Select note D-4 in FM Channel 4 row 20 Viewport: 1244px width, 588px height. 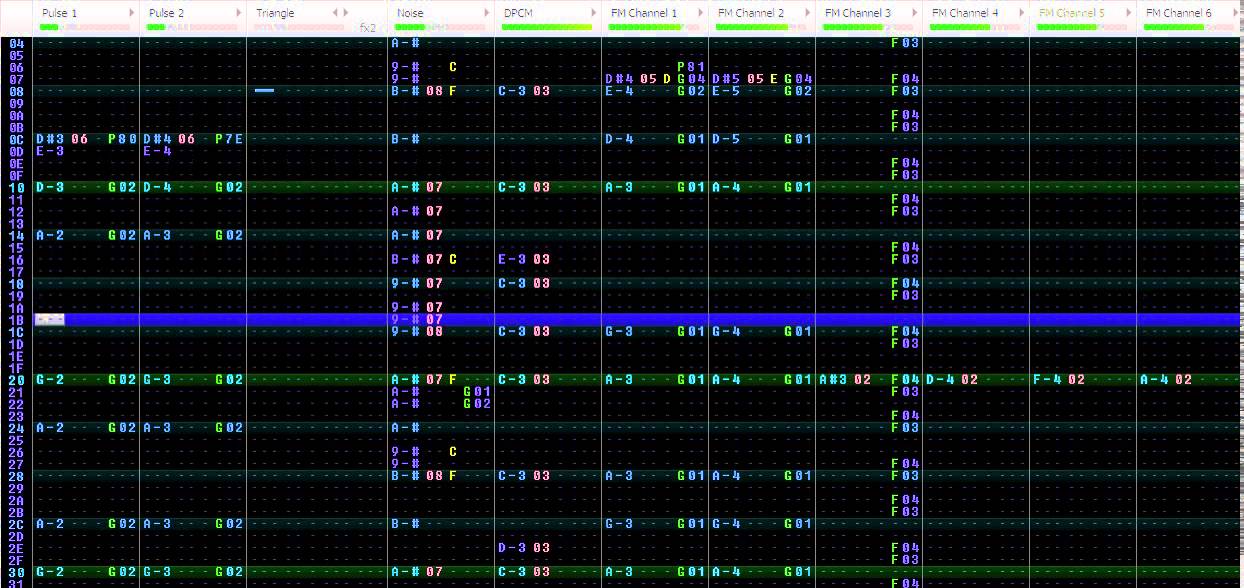[940, 379]
